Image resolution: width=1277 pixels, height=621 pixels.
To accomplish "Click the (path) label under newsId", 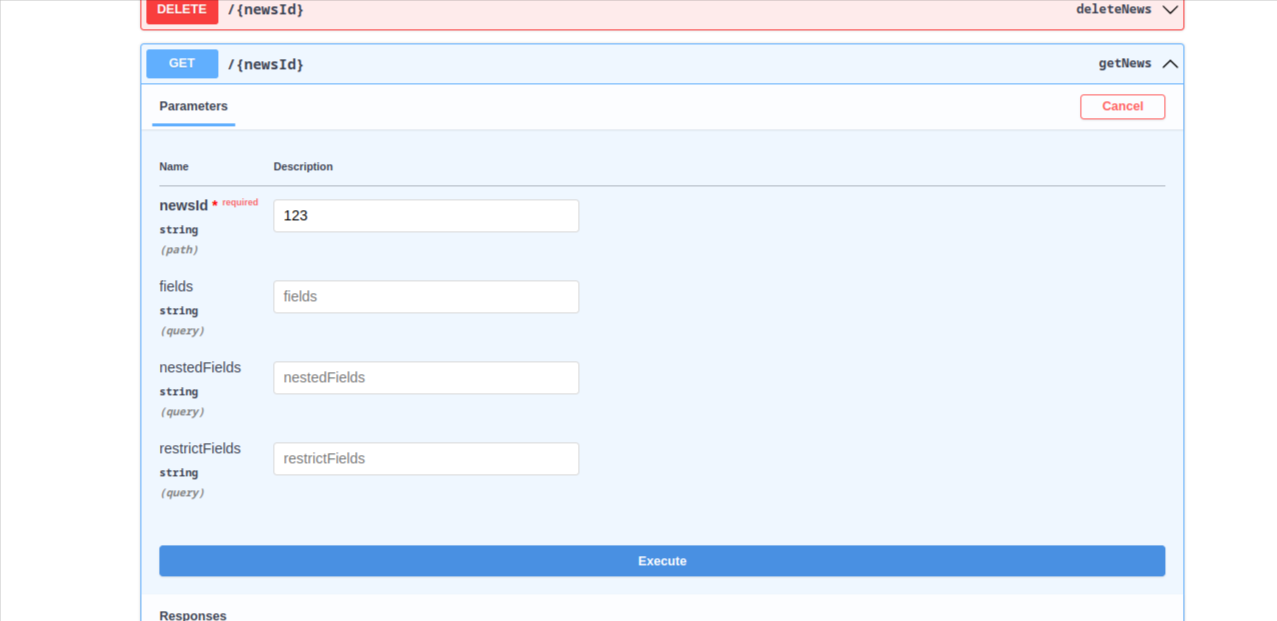I will 179,250.
